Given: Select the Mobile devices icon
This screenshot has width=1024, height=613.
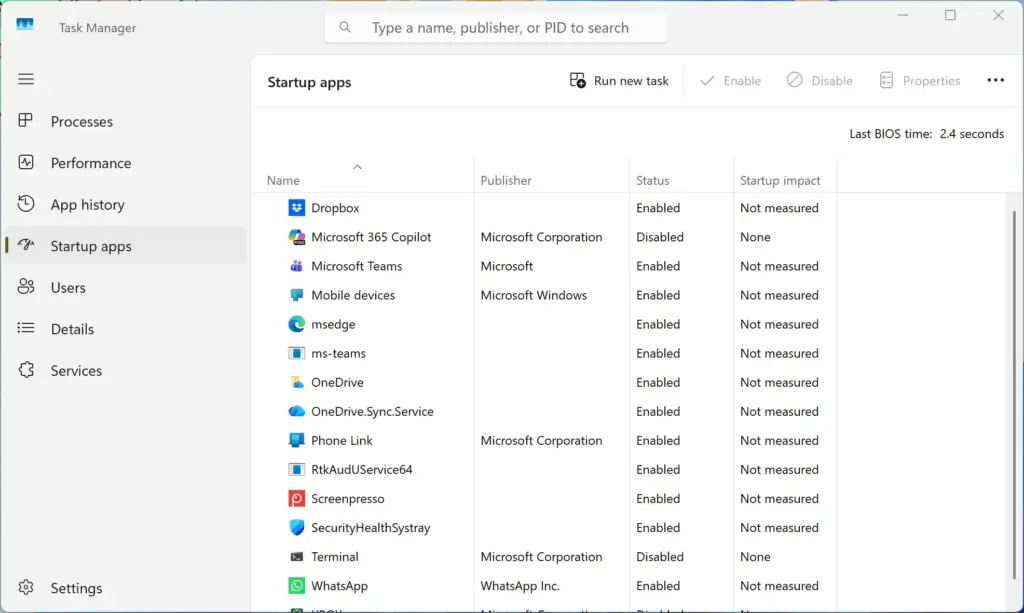Looking at the screenshot, I should [296, 295].
